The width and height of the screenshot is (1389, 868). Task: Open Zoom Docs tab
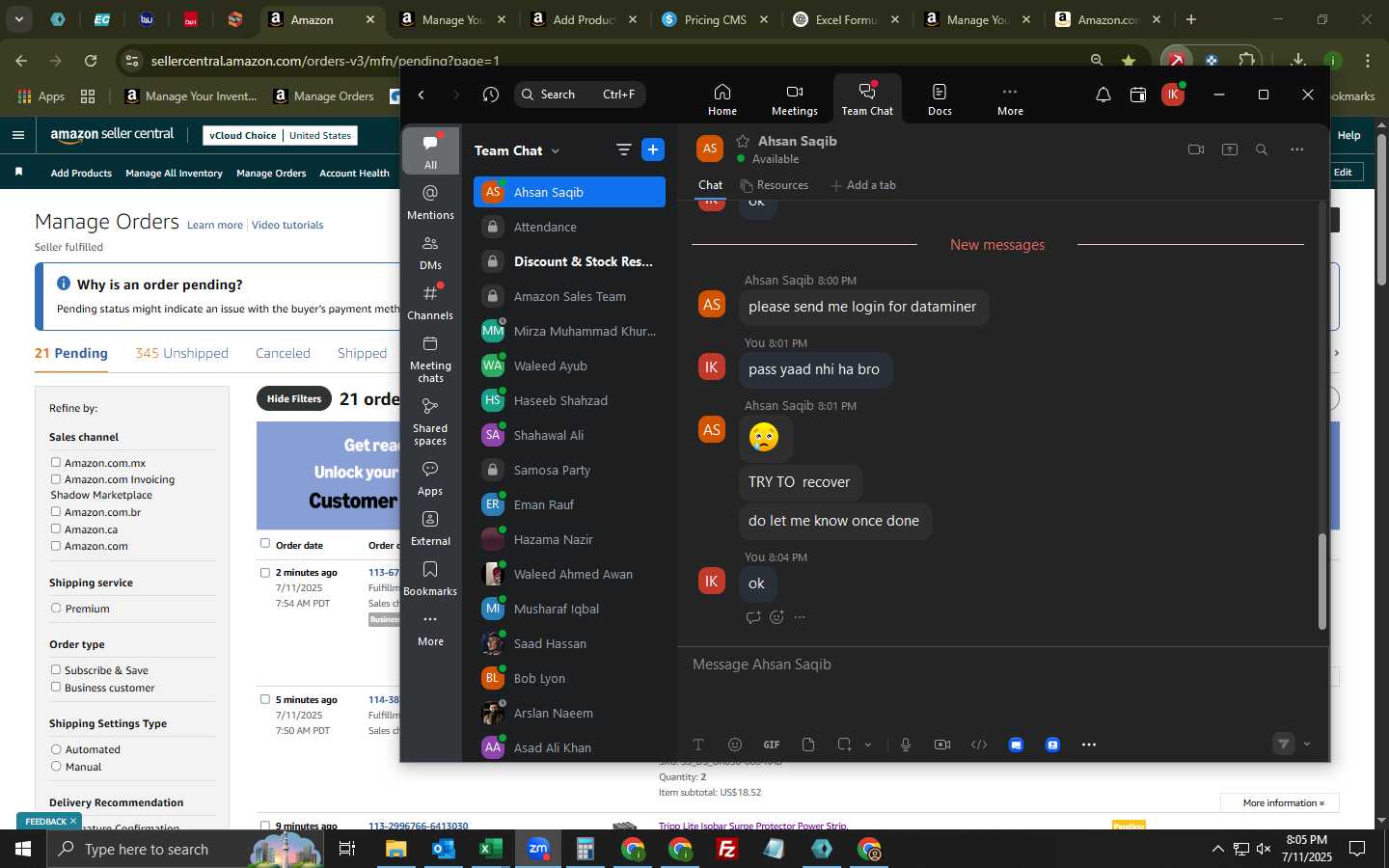coord(940,99)
